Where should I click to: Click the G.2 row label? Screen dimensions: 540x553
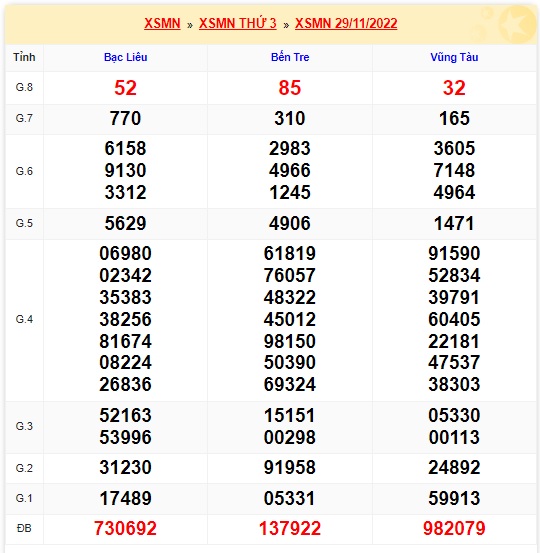[x=24, y=468]
